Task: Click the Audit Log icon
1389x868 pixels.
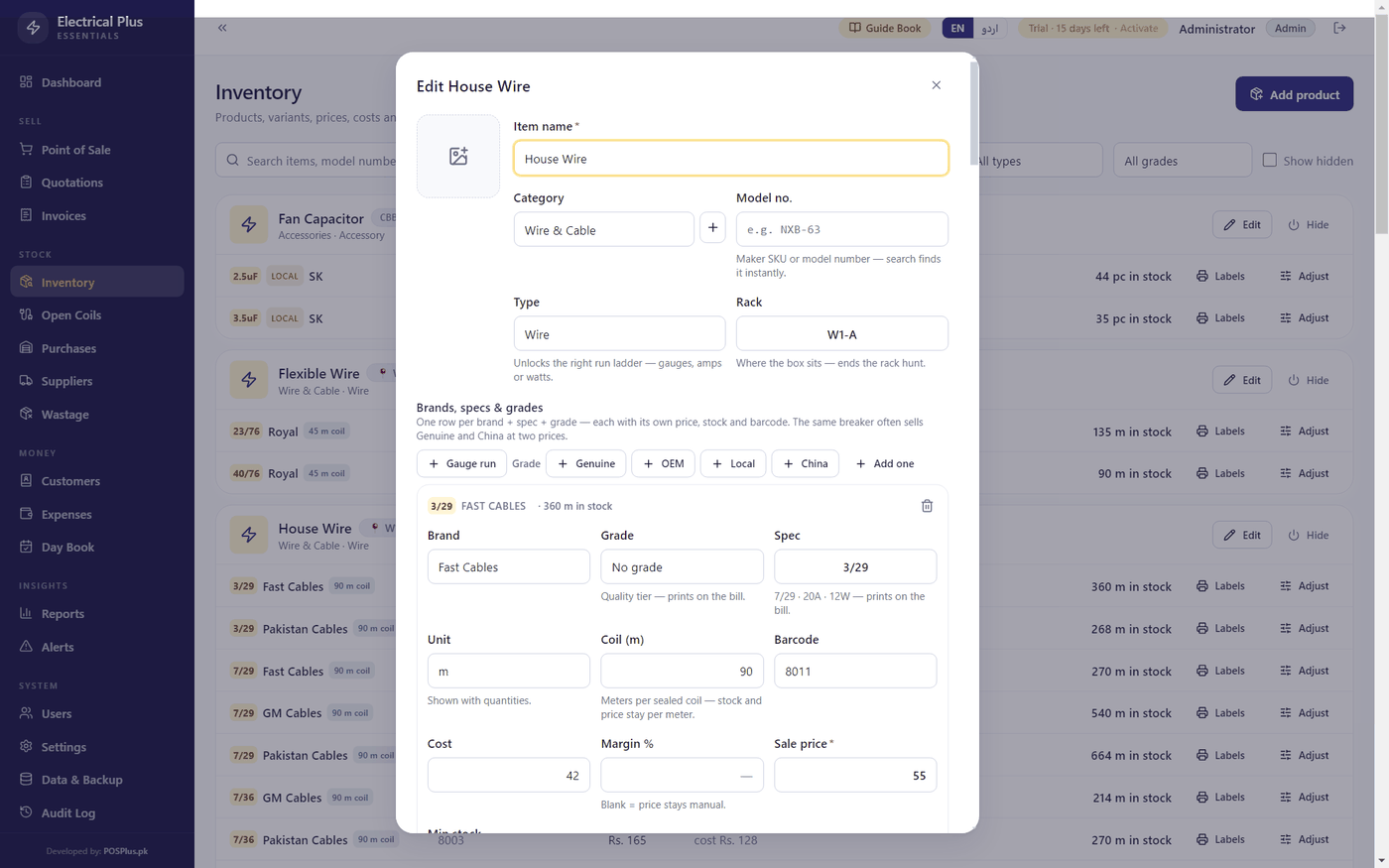Action: 26,812
